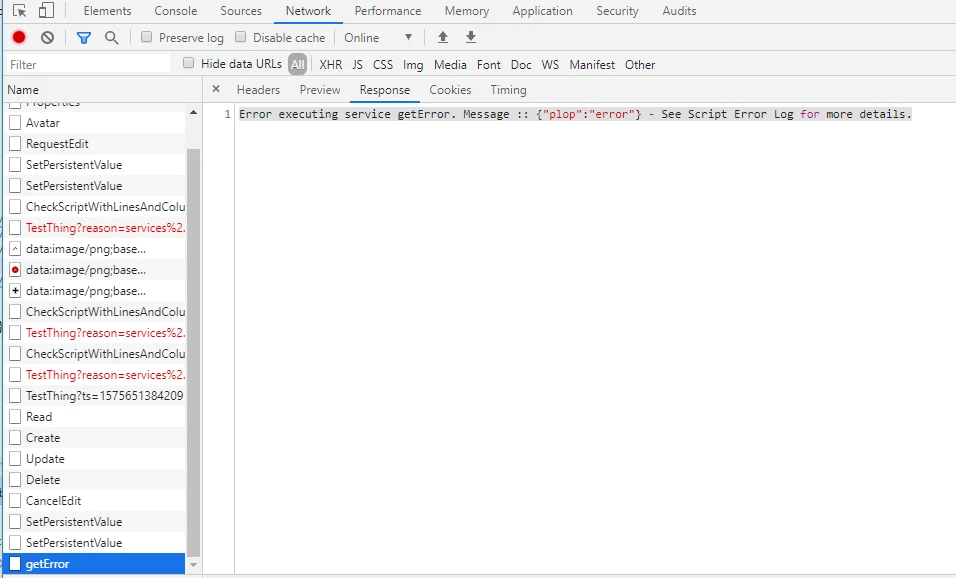This screenshot has width=956, height=578.
Task: Open the Security panel
Action: tap(617, 11)
